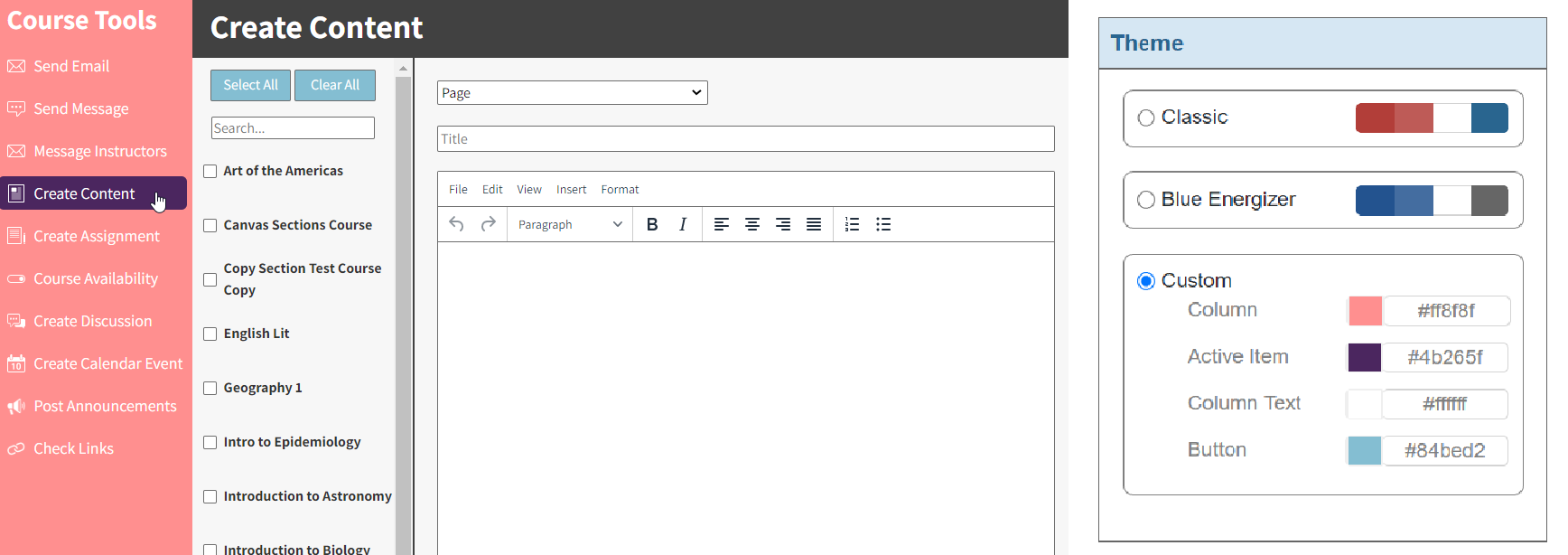The width and height of the screenshot is (1568, 555).
Task: Insert a bulleted list
Action: click(883, 224)
